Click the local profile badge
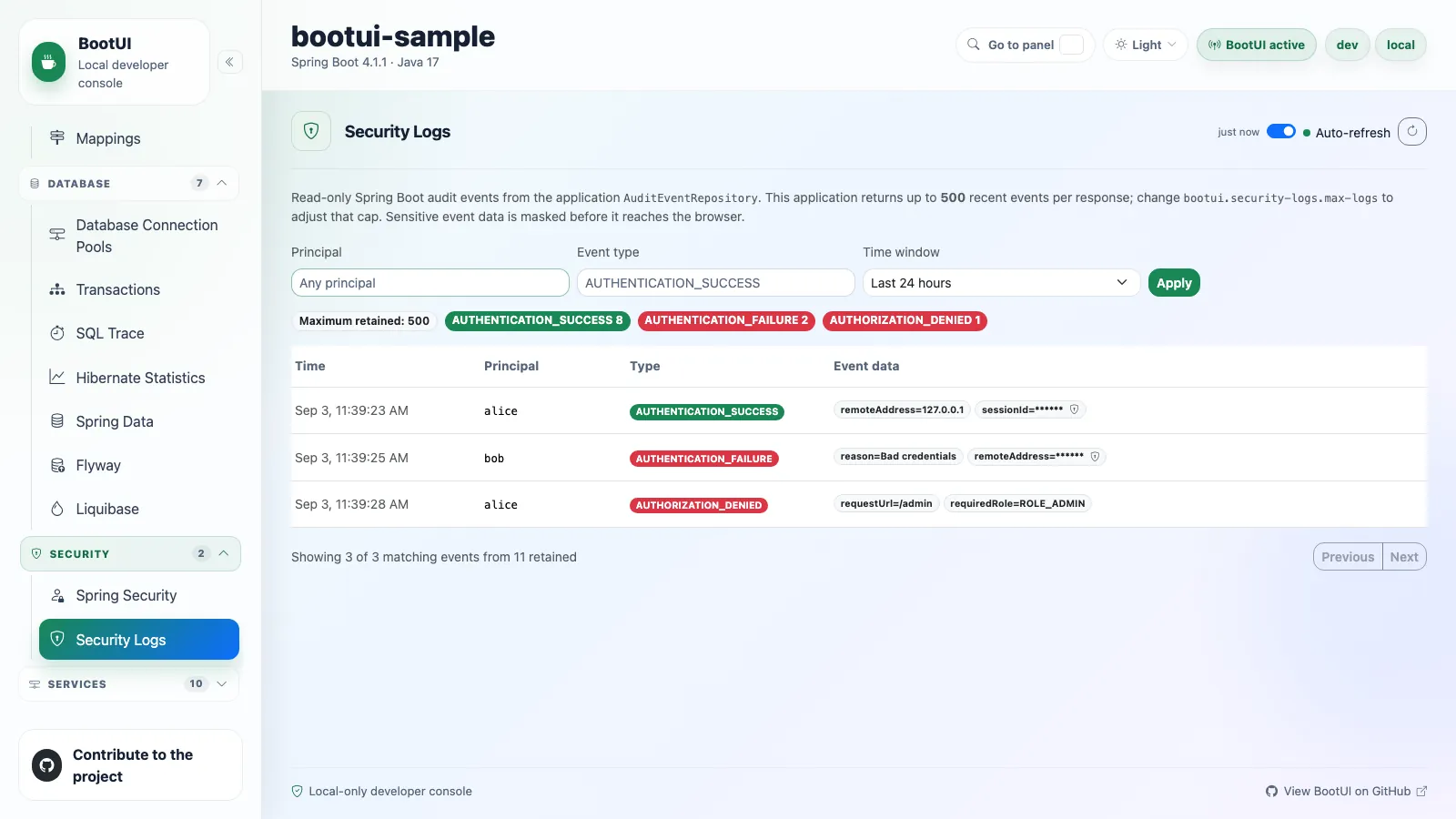The image size is (1456, 819). [x=1400, y=45]
